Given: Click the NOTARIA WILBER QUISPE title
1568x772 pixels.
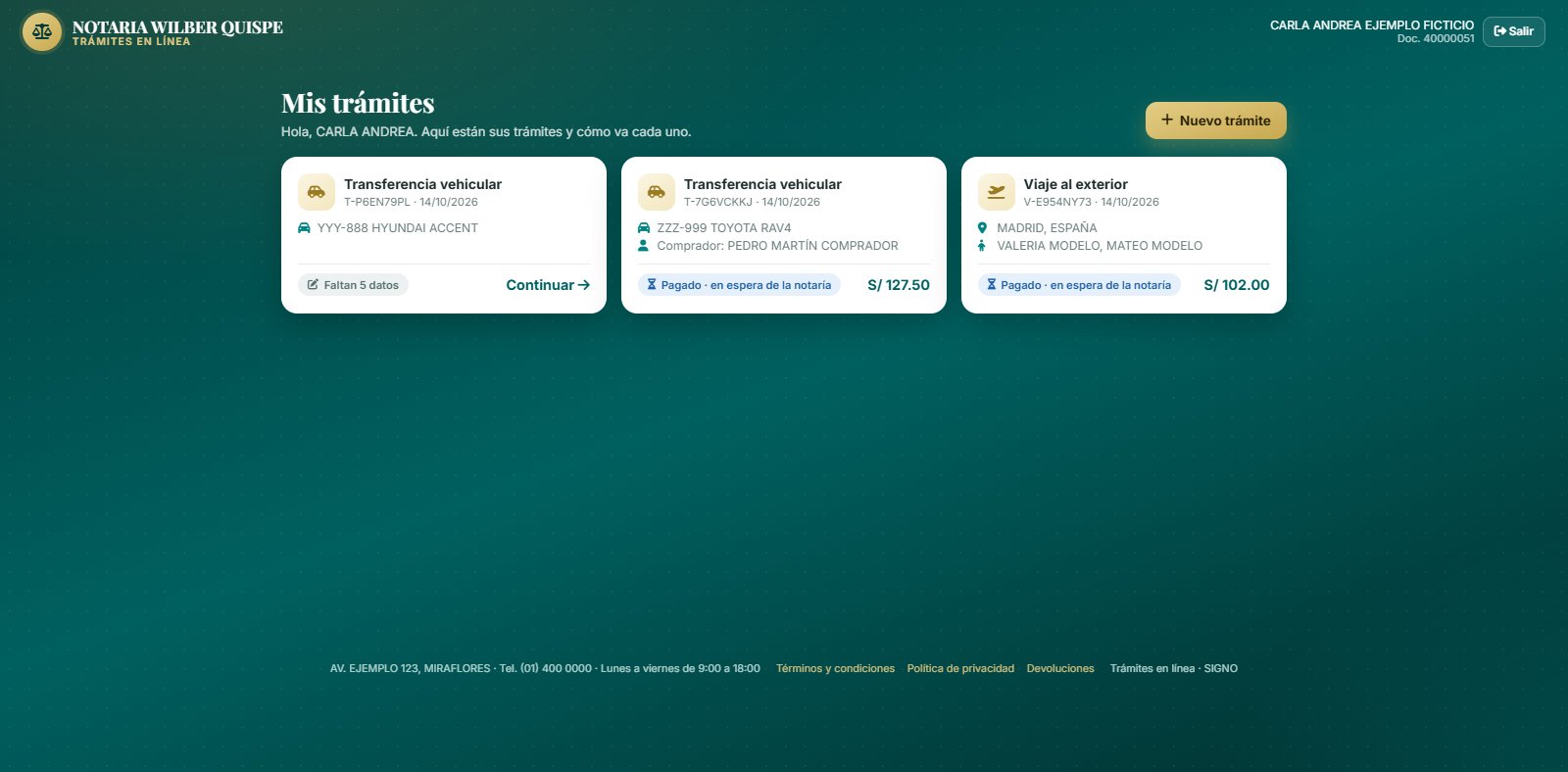Looking at the screenshot, I should pos(177,27).
